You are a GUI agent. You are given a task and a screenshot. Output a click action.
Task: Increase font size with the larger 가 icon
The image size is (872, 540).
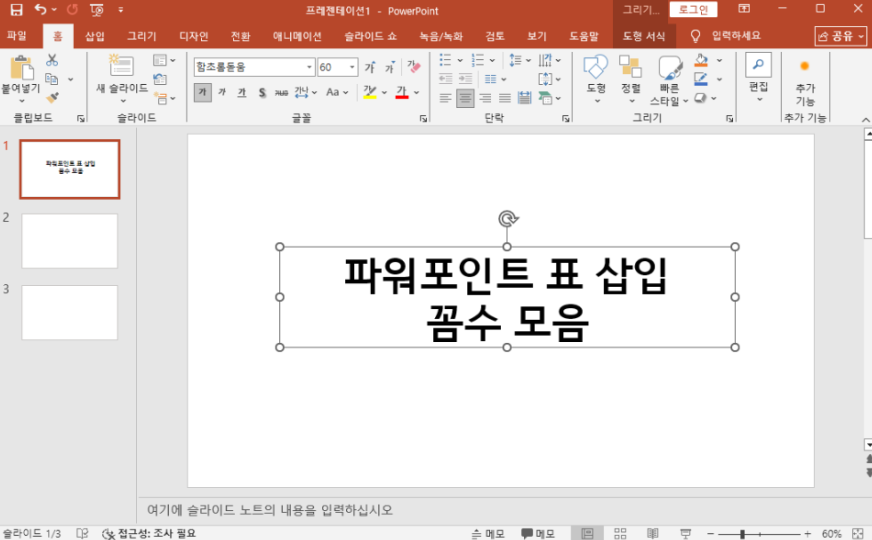point(370,67)
